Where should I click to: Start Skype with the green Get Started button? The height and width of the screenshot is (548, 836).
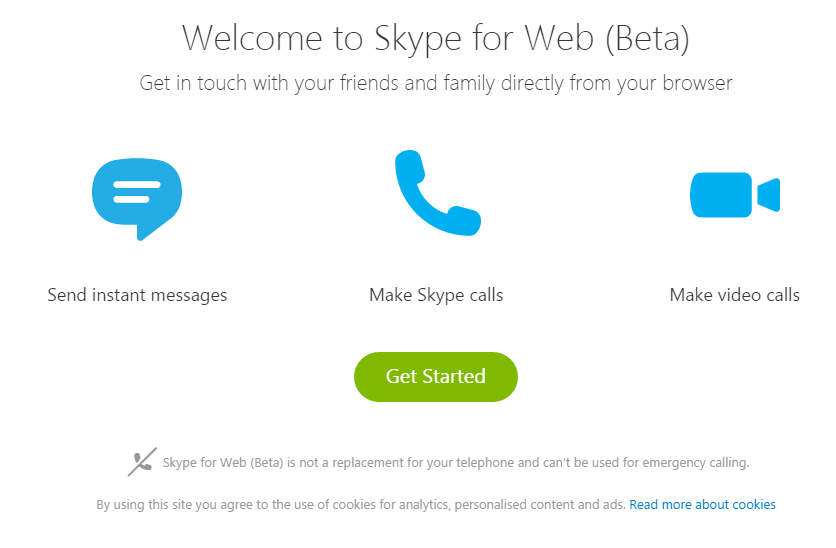[436, 376]
